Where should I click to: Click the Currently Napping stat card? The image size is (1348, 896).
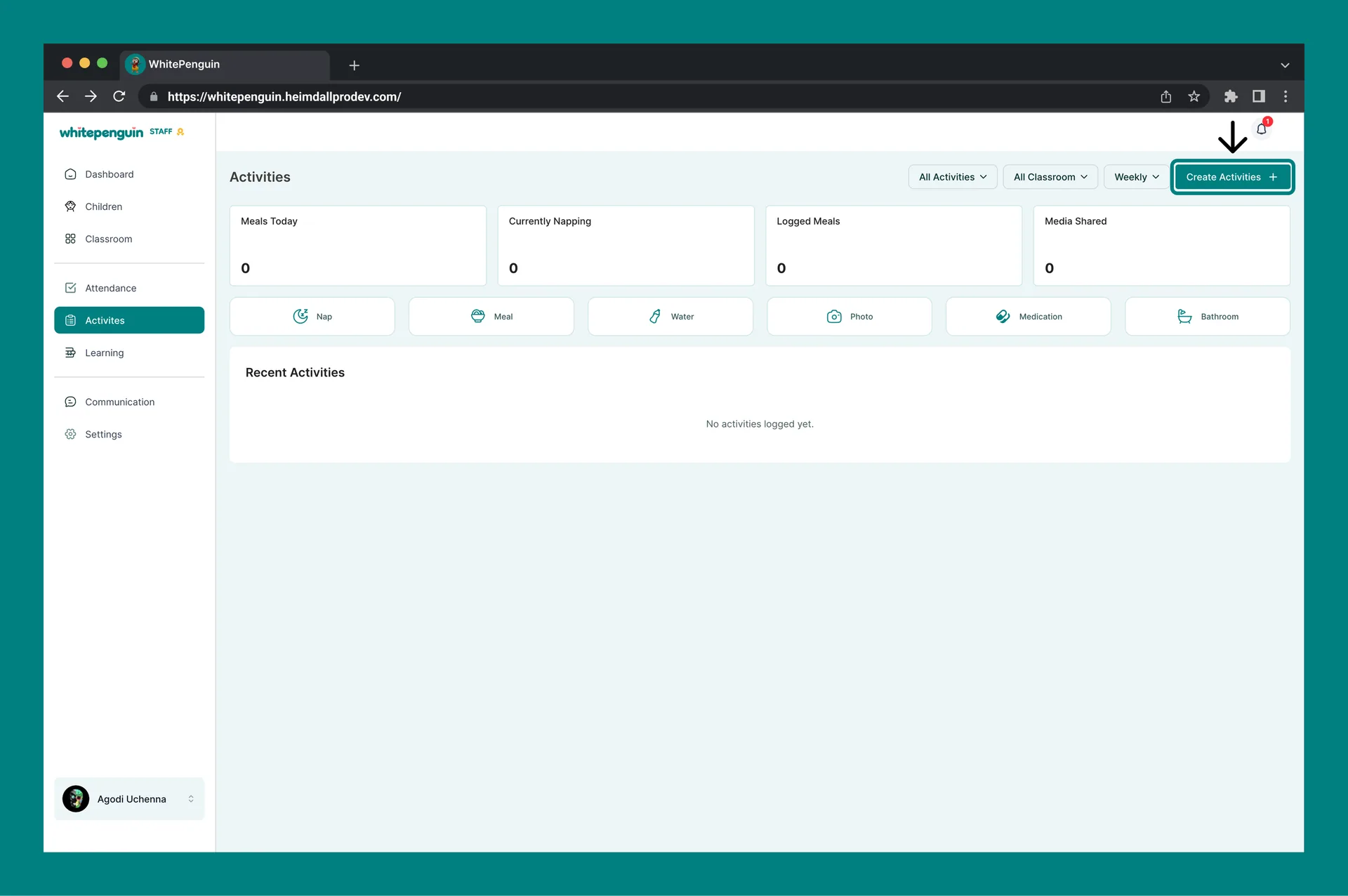(x=626, y=246)
